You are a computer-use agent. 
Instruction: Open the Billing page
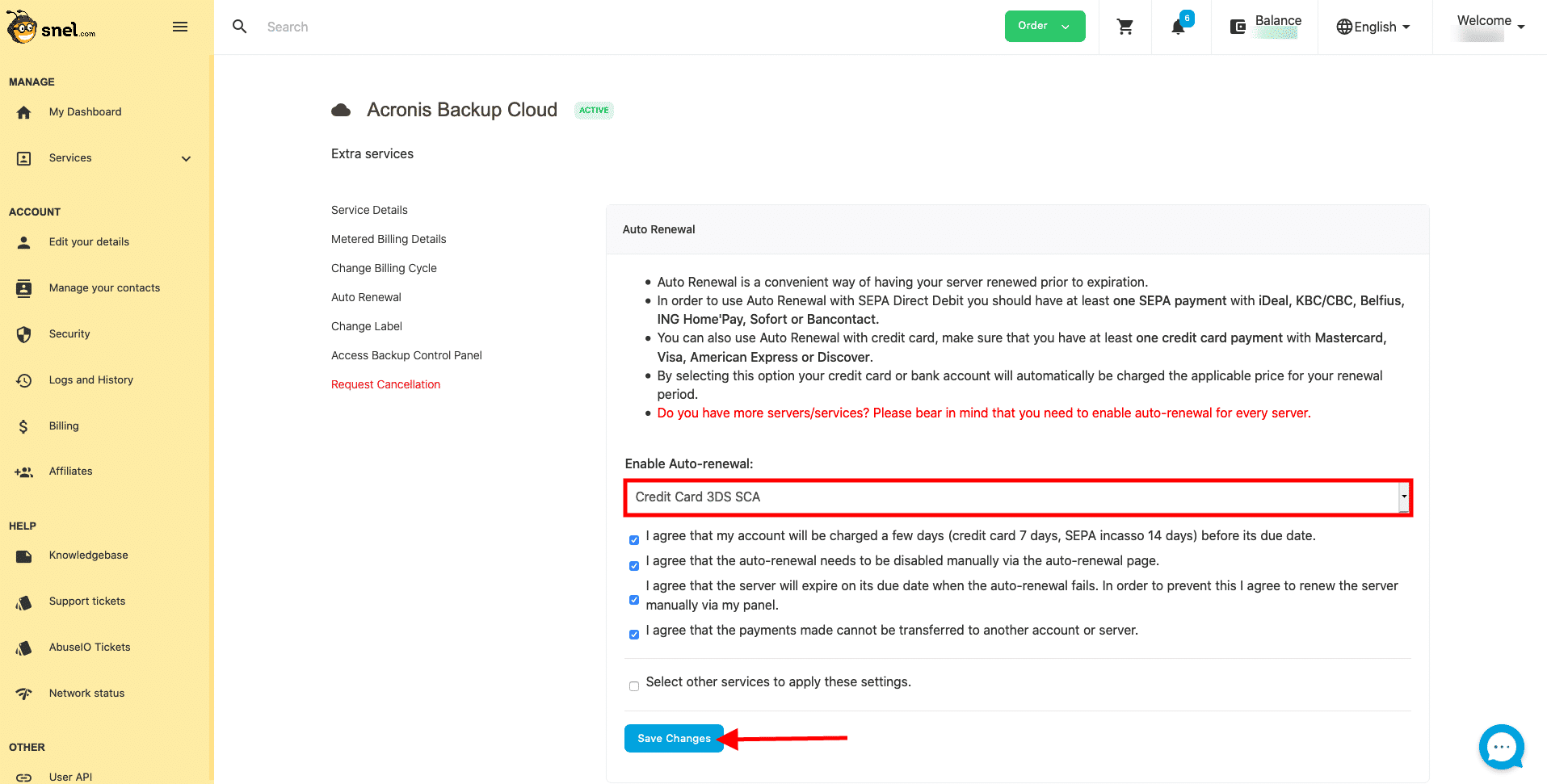pos(64,426)
